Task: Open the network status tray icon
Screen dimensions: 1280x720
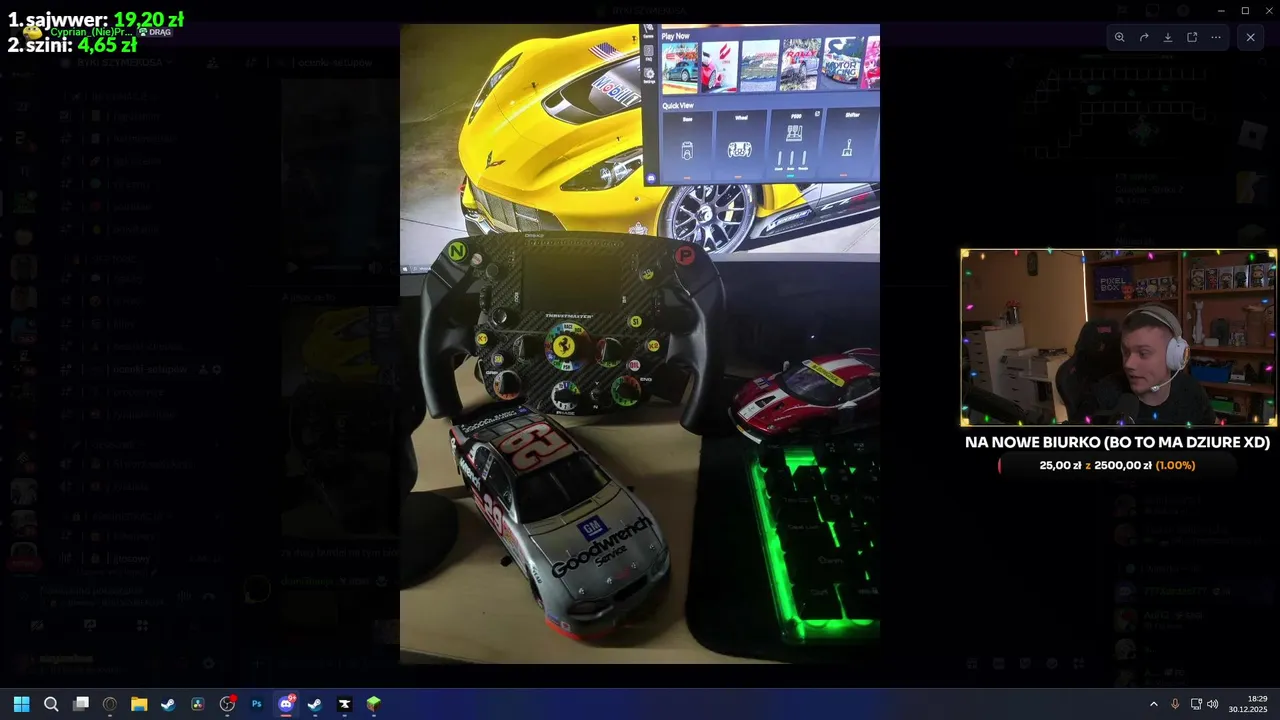Action: pos(1196,704)
